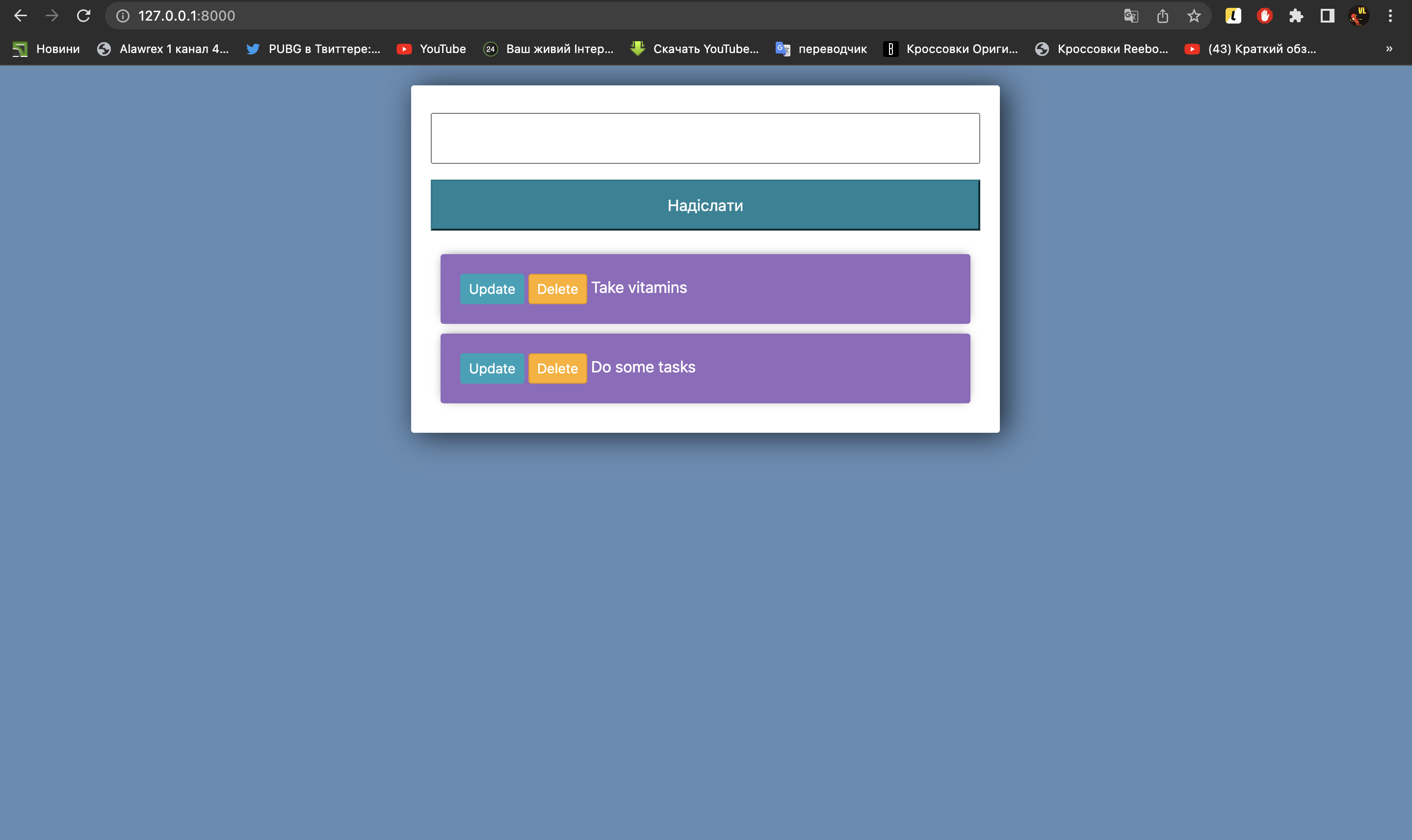
Task: Click the share icon next to address bar
Action: click(x=1162, y=15)
